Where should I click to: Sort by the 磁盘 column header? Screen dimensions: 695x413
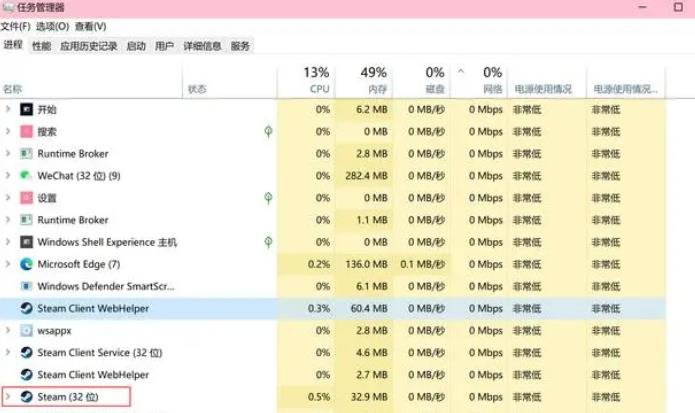422,80
